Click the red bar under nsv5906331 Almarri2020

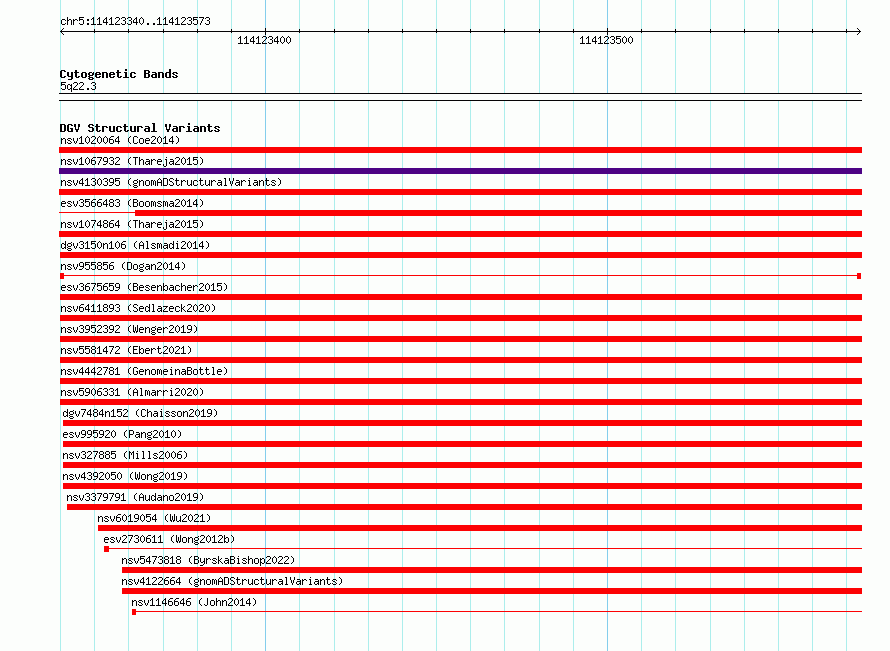coord(460,402)
